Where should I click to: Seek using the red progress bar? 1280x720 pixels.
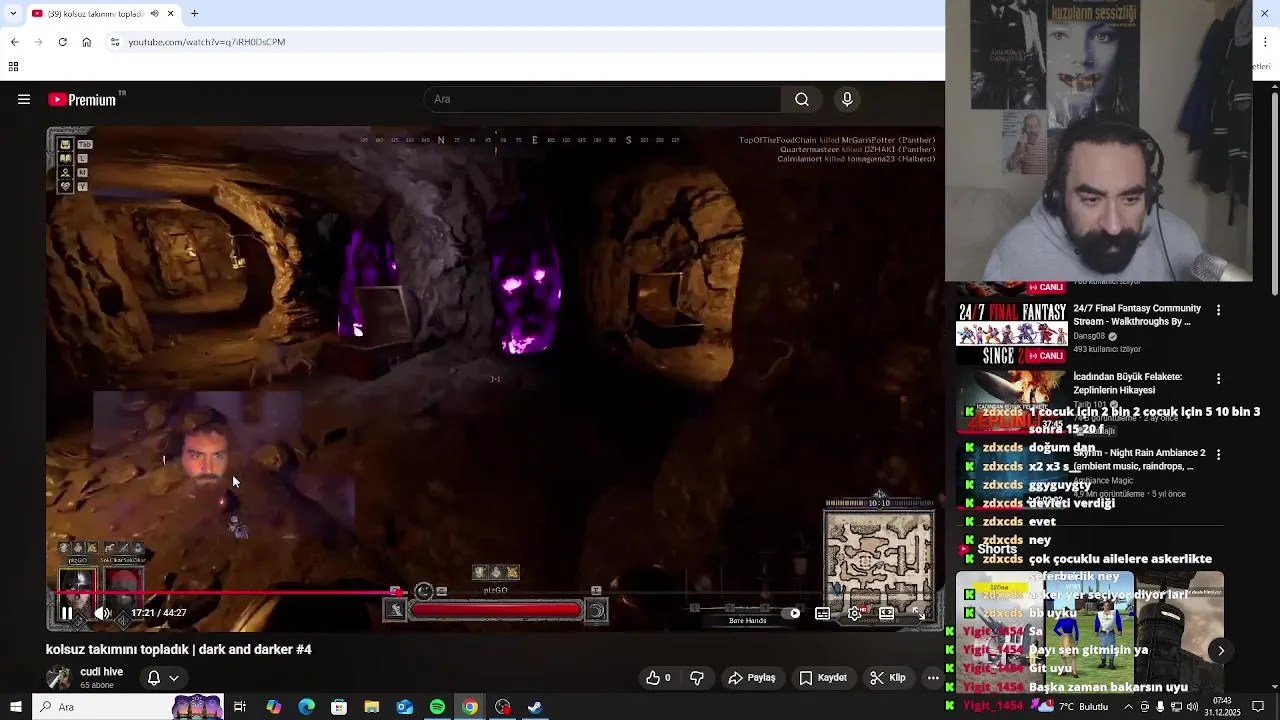click(495, 593)
